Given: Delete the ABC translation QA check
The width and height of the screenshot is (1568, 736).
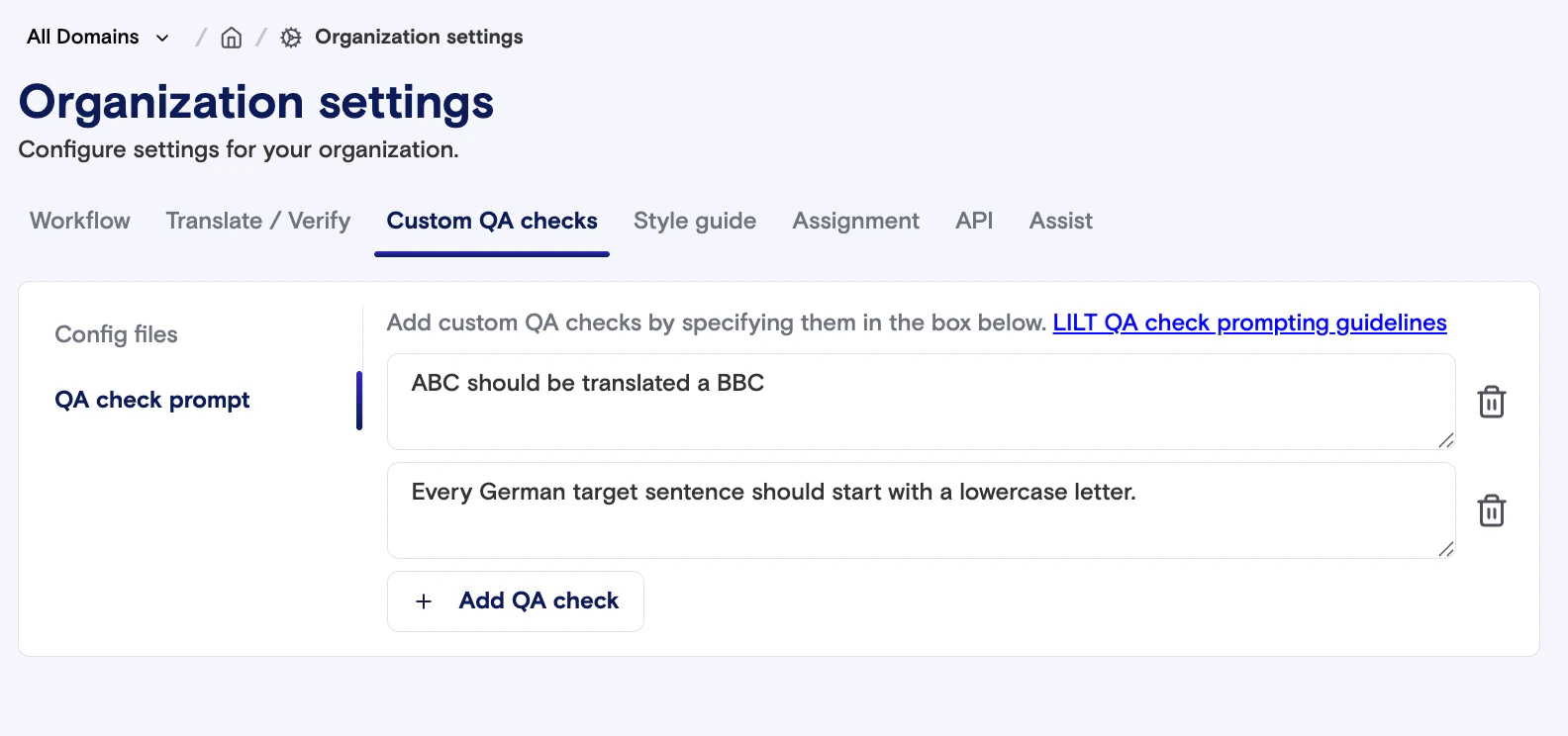Looking at the screenshot, I should pos(1492,402).
